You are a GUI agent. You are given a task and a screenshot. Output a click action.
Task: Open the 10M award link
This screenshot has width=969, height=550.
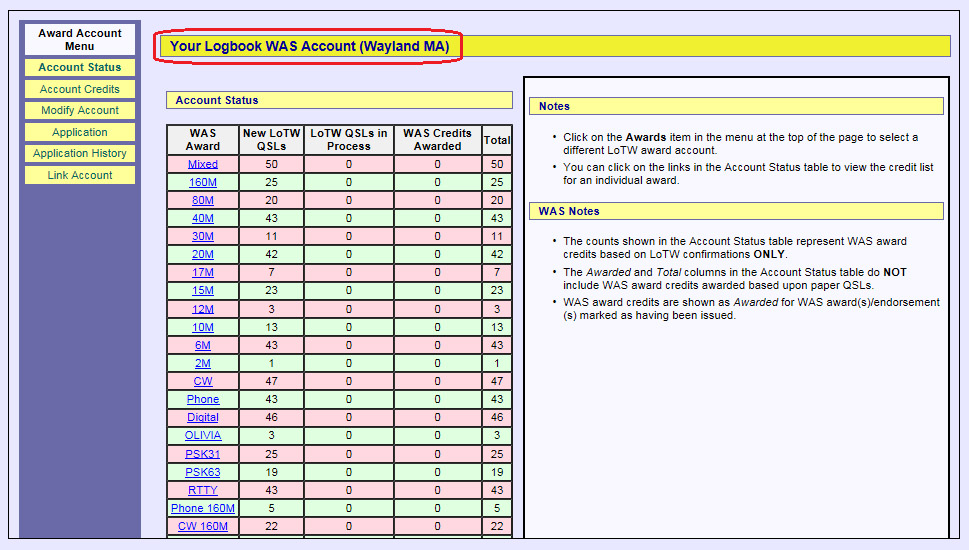pyautogui.click(x=203, y=327)
